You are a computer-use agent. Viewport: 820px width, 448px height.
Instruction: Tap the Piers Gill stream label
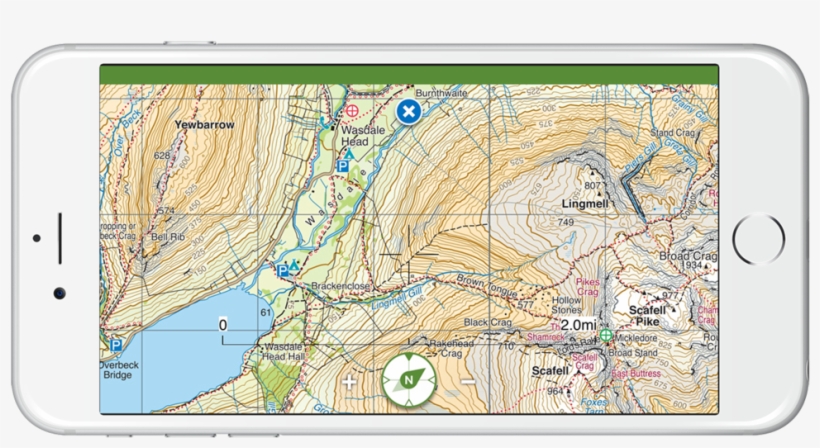click(641, 158)
